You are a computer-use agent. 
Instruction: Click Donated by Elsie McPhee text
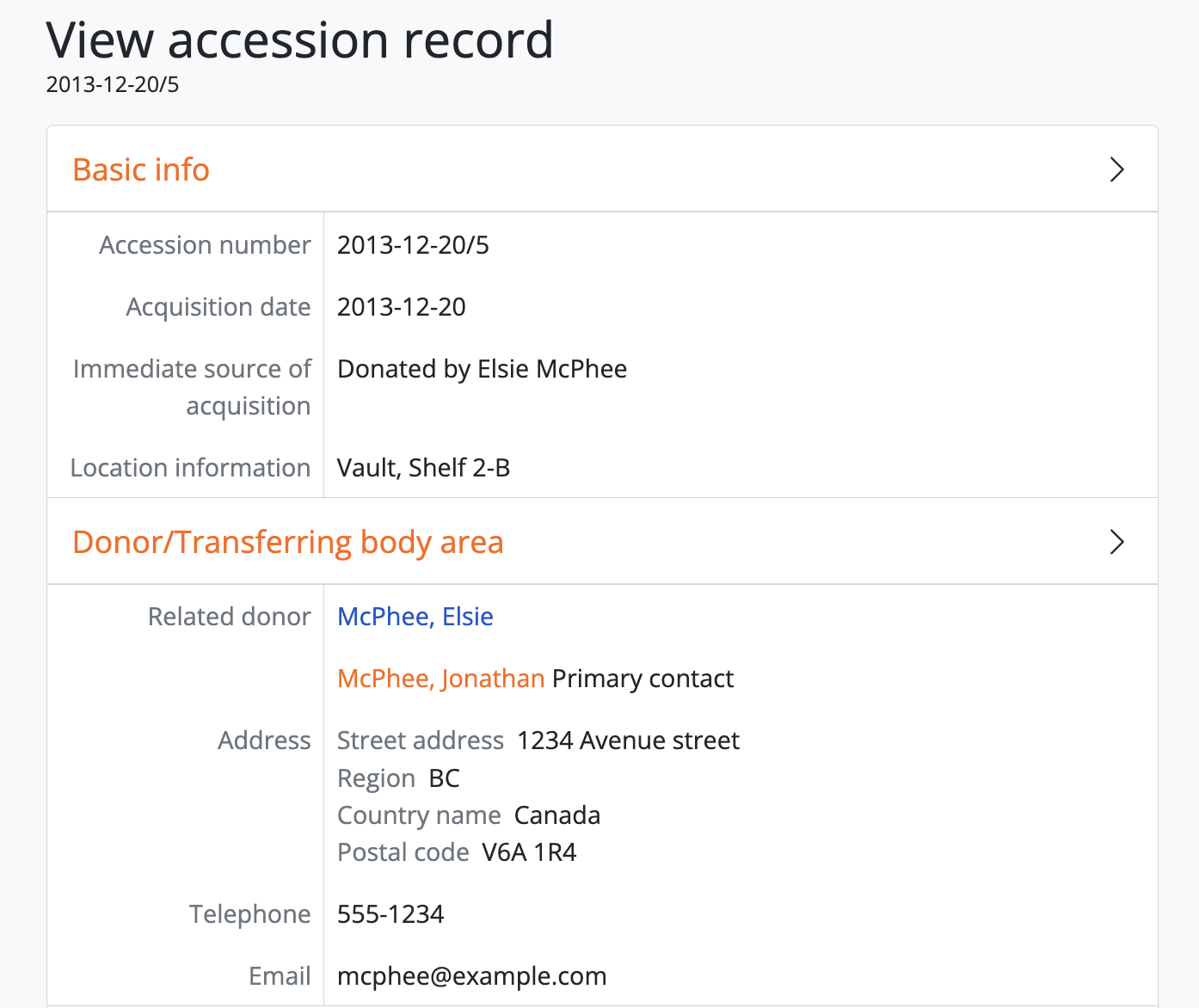(x=482, y=369)
